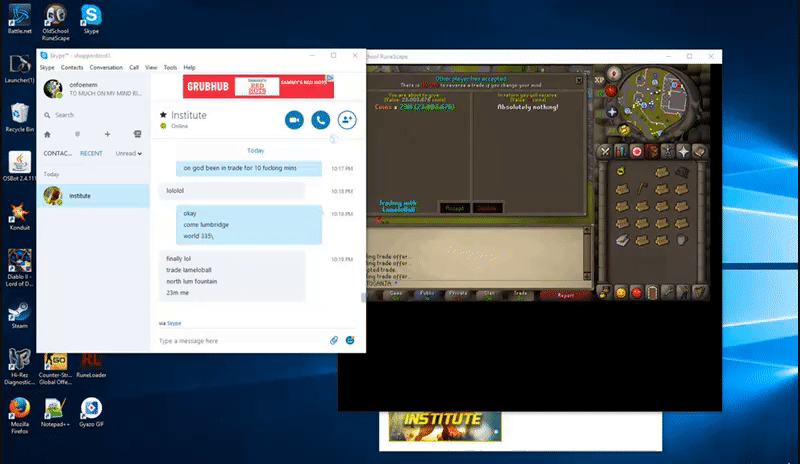Click the Skype contact Search field
This screenshot has height=464, width=800.
(x=93, y=115)
